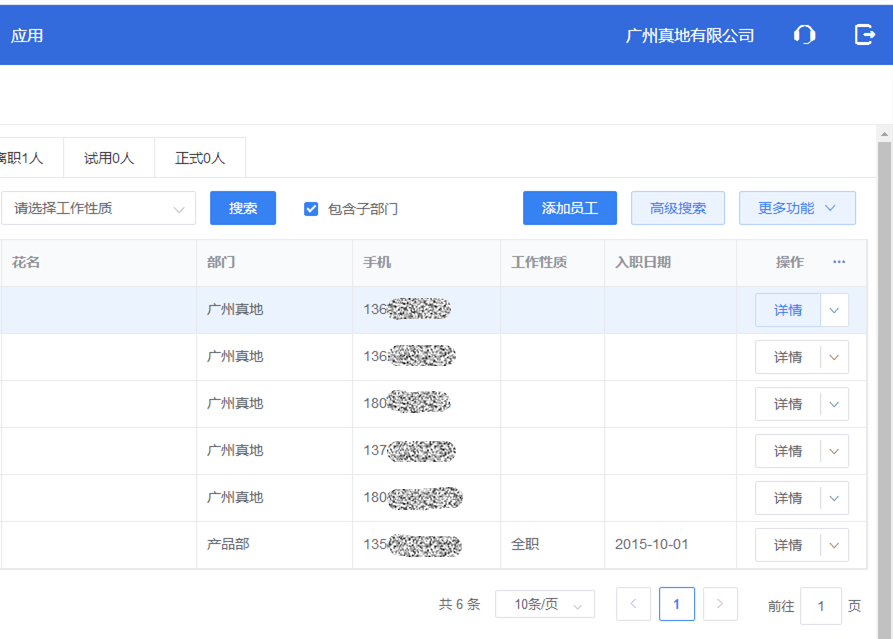The image size is (893, 639).
Task: Click the previous page arrow
Action: (x=632, y=604)
